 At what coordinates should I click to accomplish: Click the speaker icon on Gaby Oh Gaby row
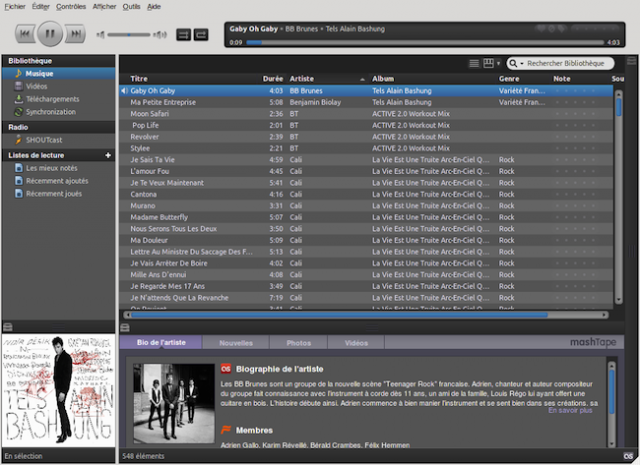(124, 91)
